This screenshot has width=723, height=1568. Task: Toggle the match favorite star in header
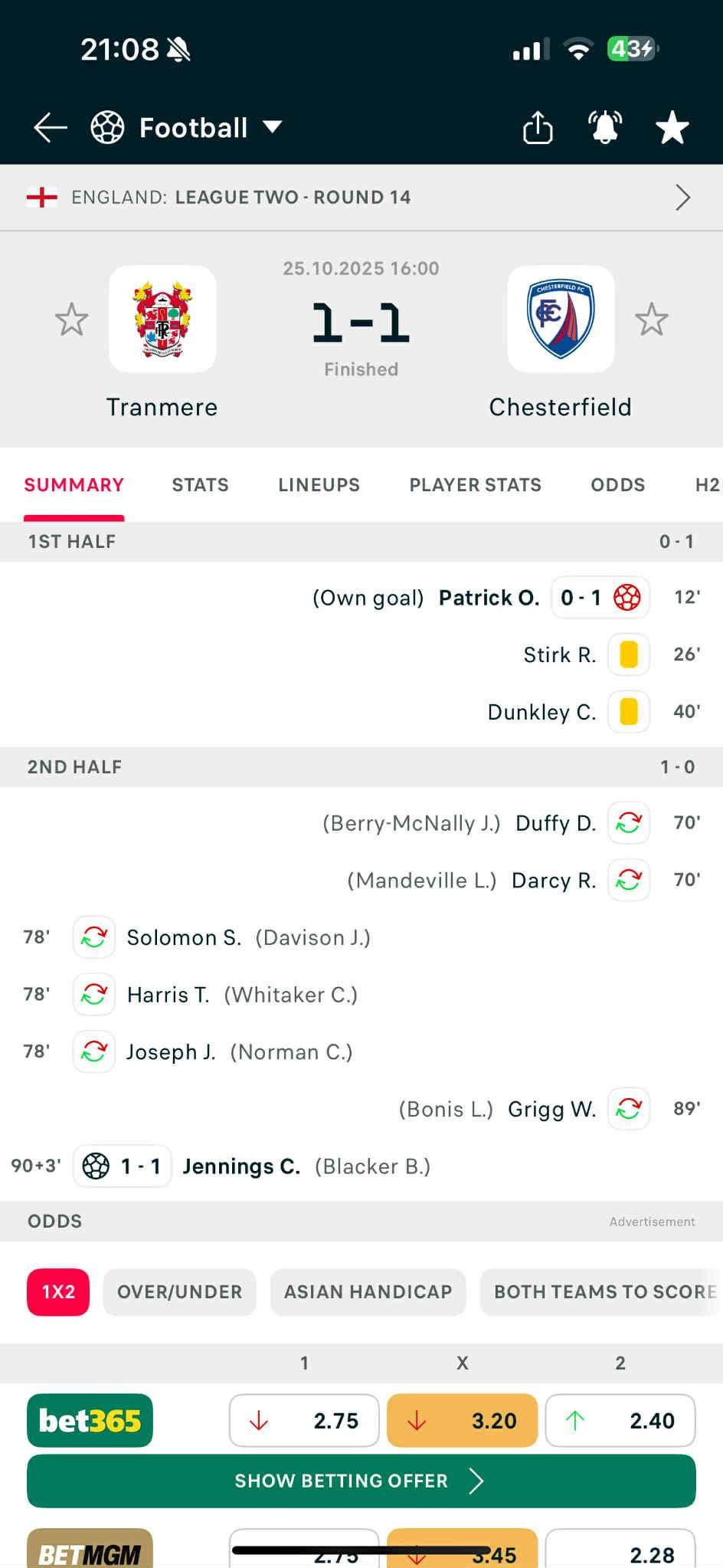click(672, 127)
